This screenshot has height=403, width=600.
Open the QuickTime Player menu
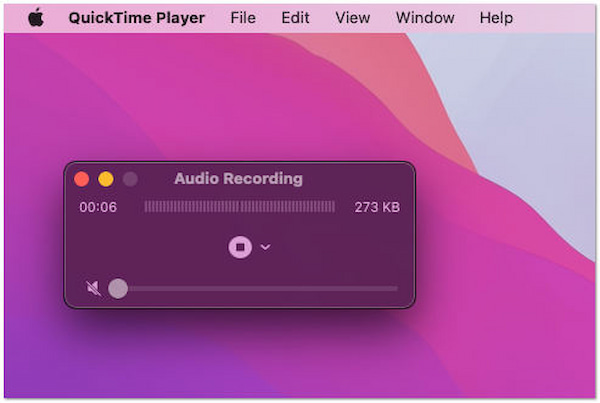click(x=137, y=18)
